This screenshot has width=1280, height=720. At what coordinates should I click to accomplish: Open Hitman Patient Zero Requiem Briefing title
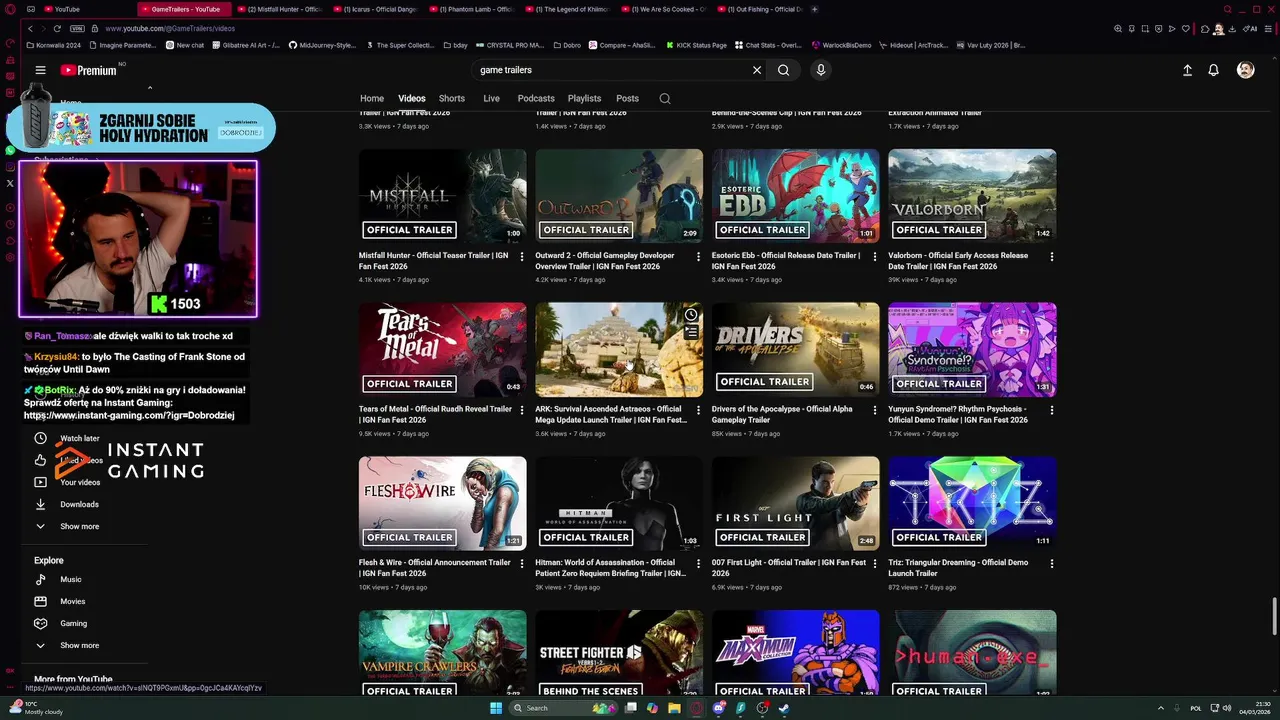tap(611, 568)
